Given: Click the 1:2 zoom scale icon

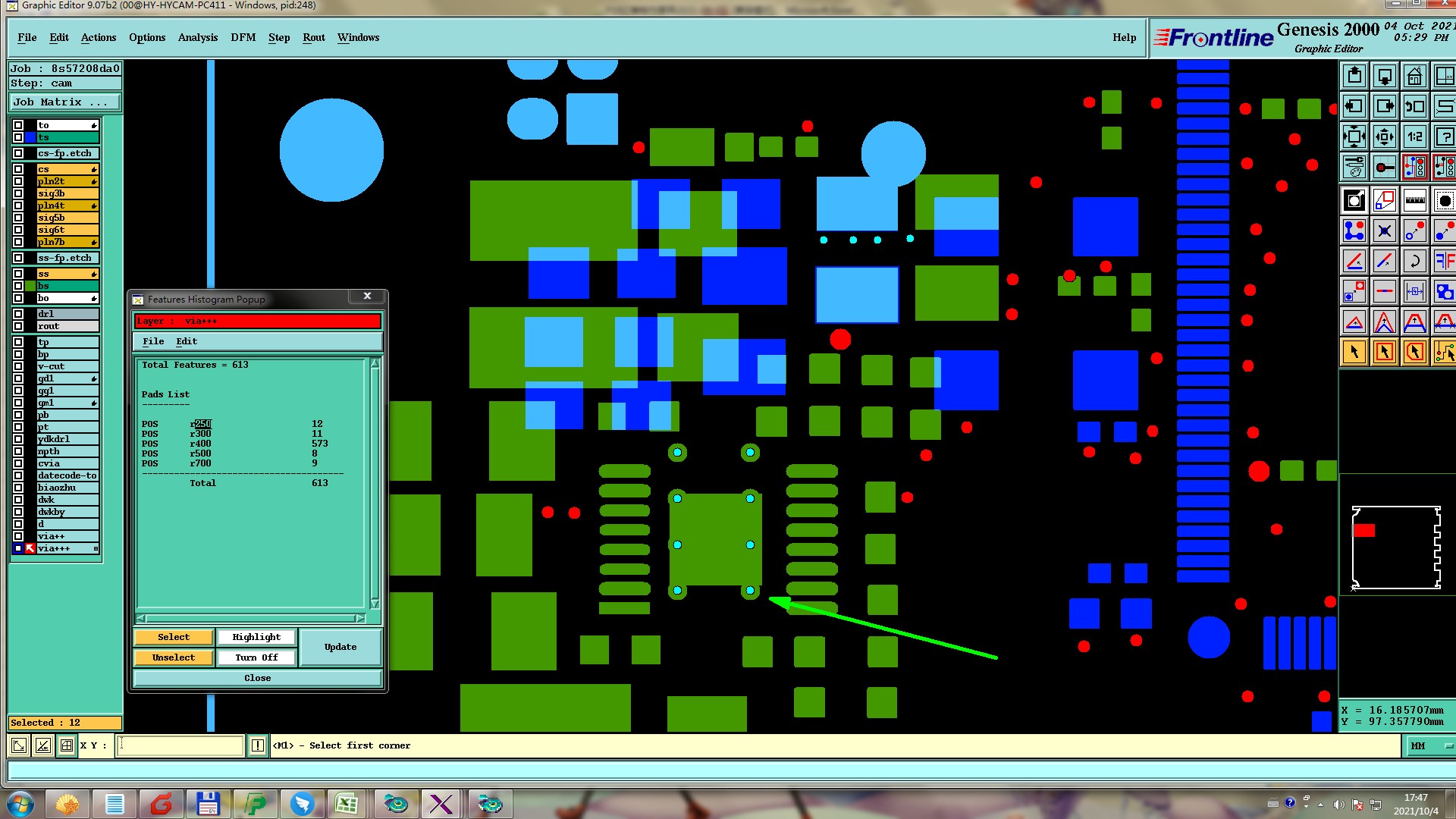Looking at the screenshot, I should 1414,137.
